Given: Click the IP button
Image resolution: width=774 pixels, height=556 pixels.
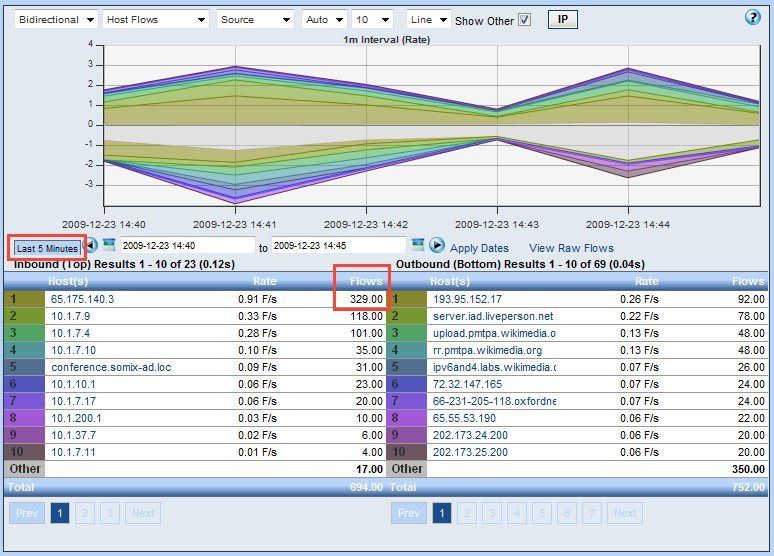Looking at the screenshot, I should pyautogui.click(x=563, y=19).
